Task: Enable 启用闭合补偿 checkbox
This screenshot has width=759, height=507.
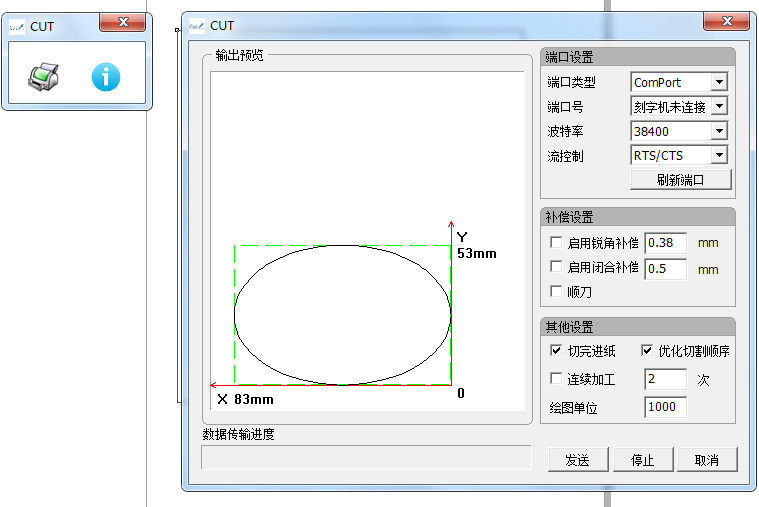Action: point(556,266)
